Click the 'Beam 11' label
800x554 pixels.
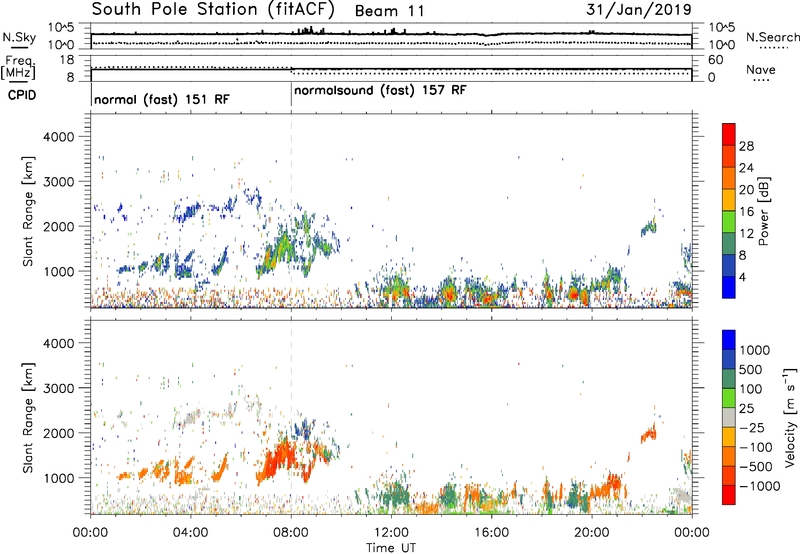point(389,11)
